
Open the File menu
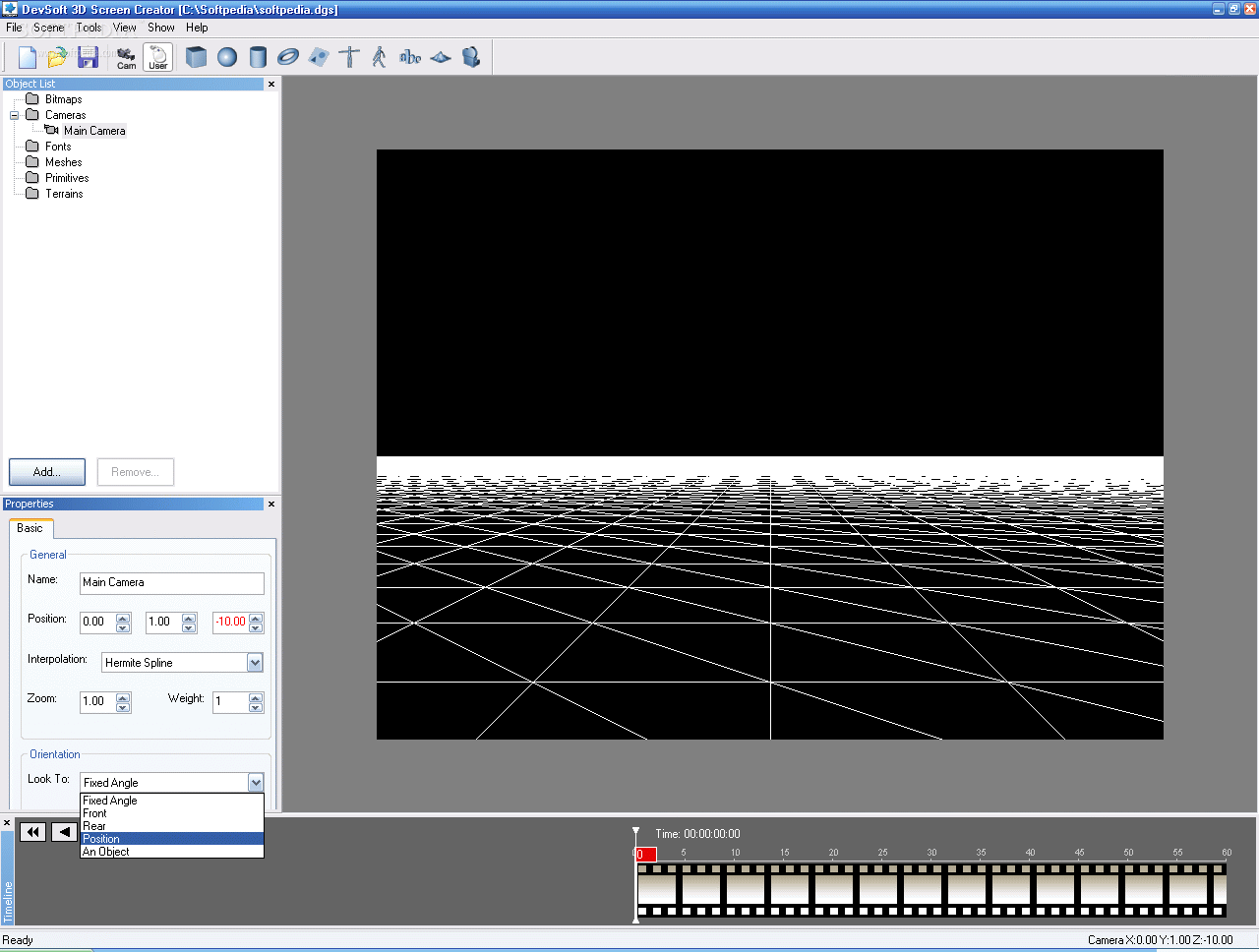[x=14, y=28]
